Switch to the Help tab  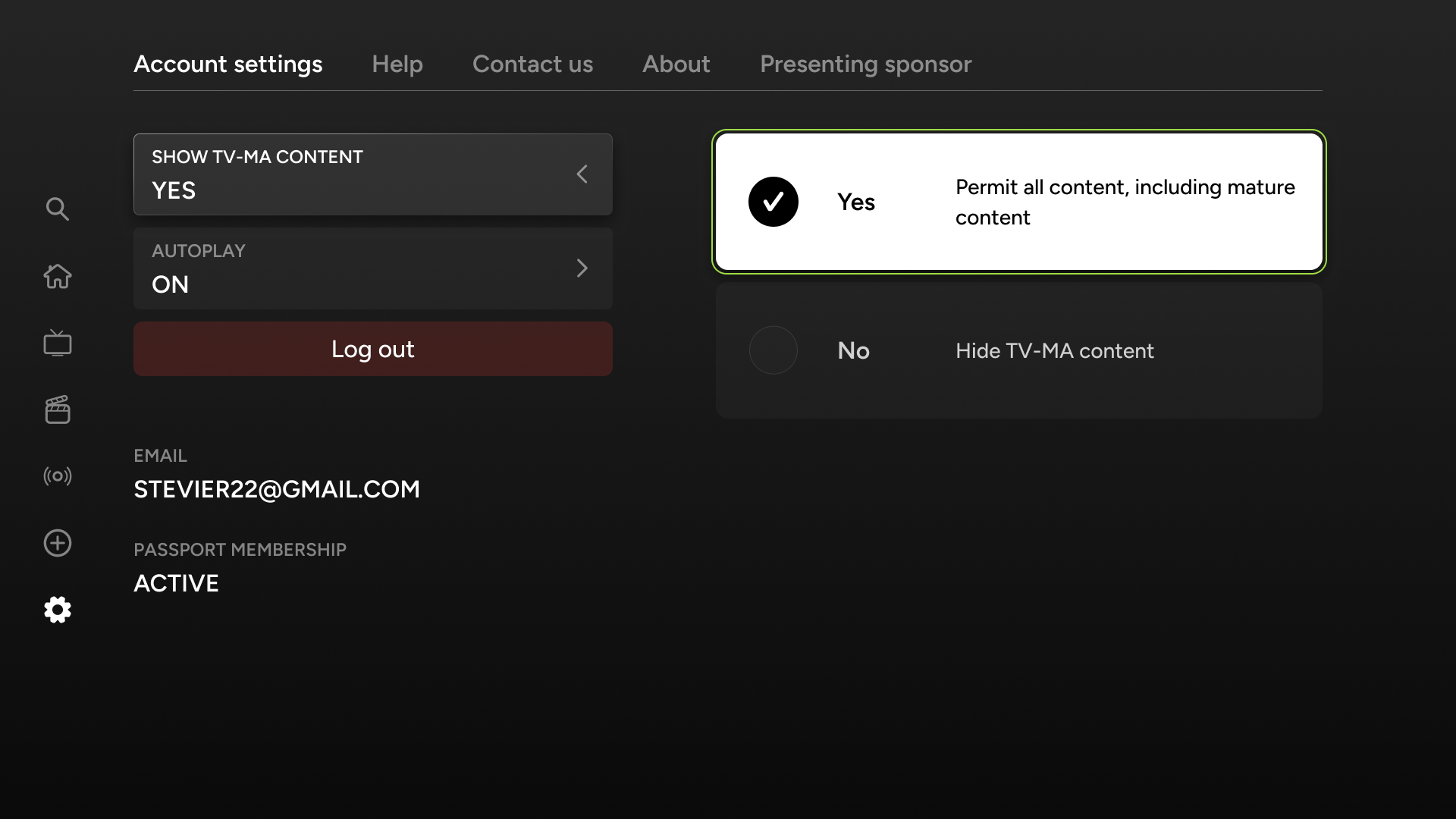tap(397, 64)
